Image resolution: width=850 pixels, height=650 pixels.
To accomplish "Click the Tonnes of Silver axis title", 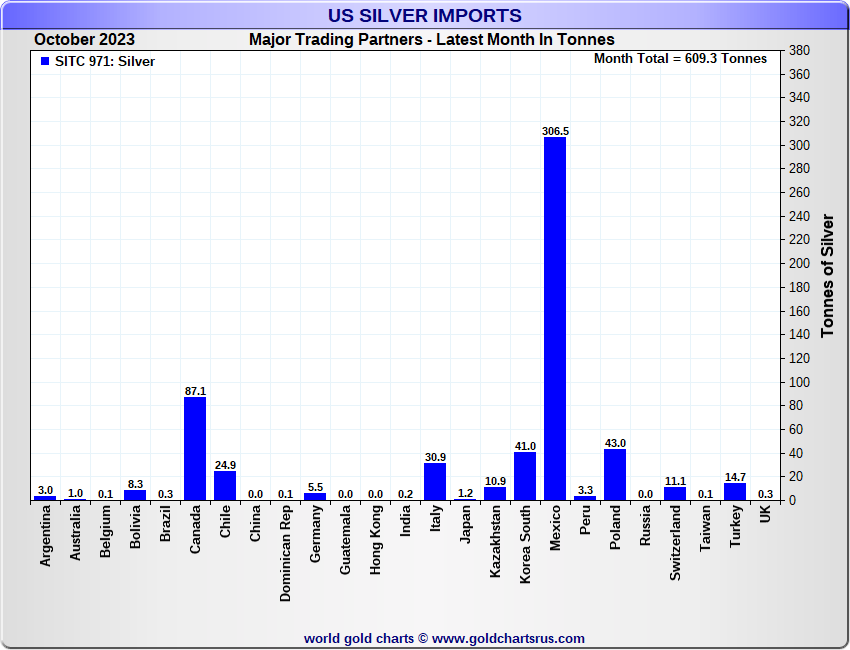I will (x=827, y=274).
